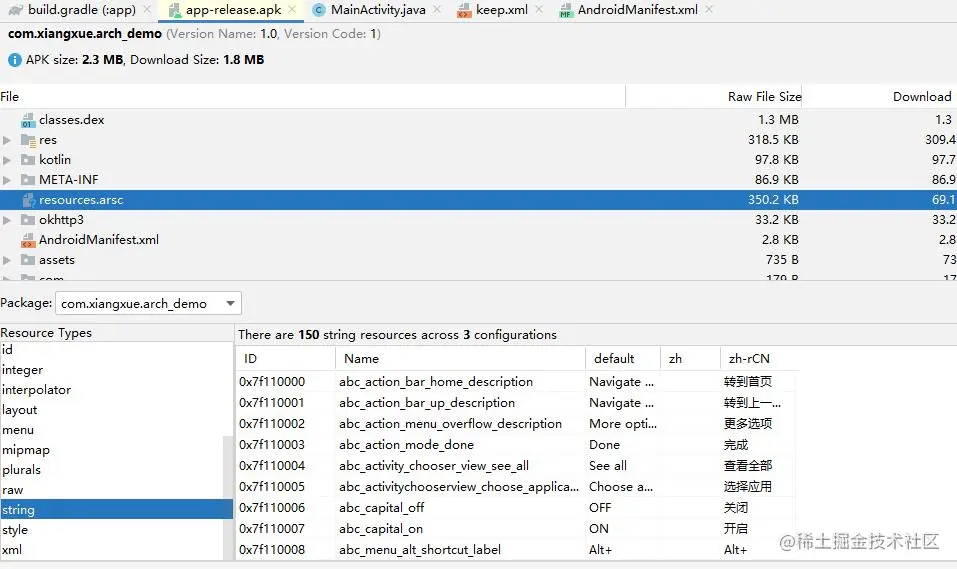
Task: Select the xml resource type
Action: tap(112, 549)
